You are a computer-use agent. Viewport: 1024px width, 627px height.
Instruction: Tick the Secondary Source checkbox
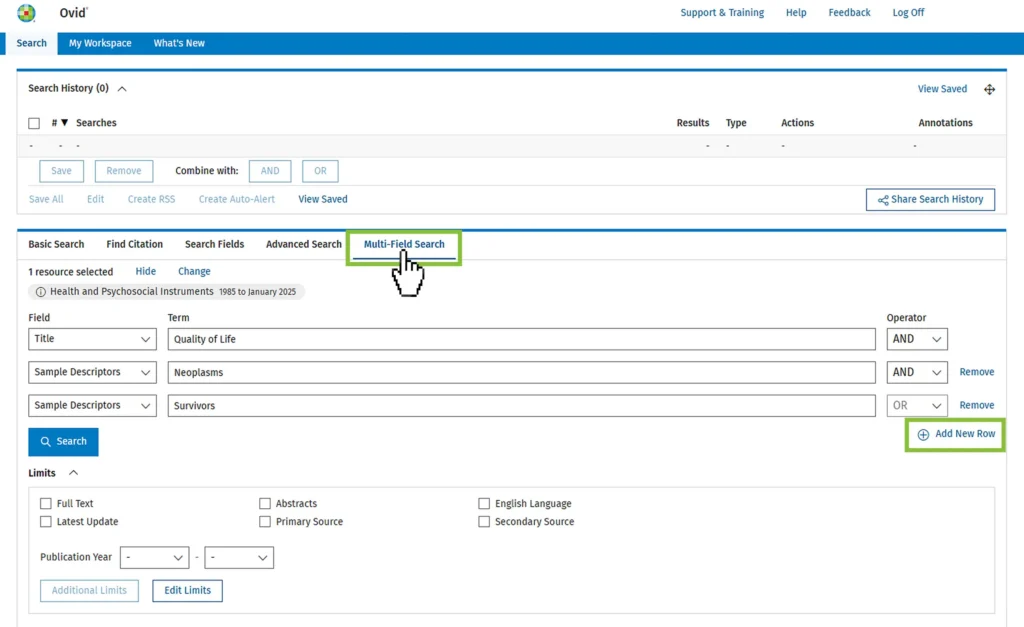[484, 522]
